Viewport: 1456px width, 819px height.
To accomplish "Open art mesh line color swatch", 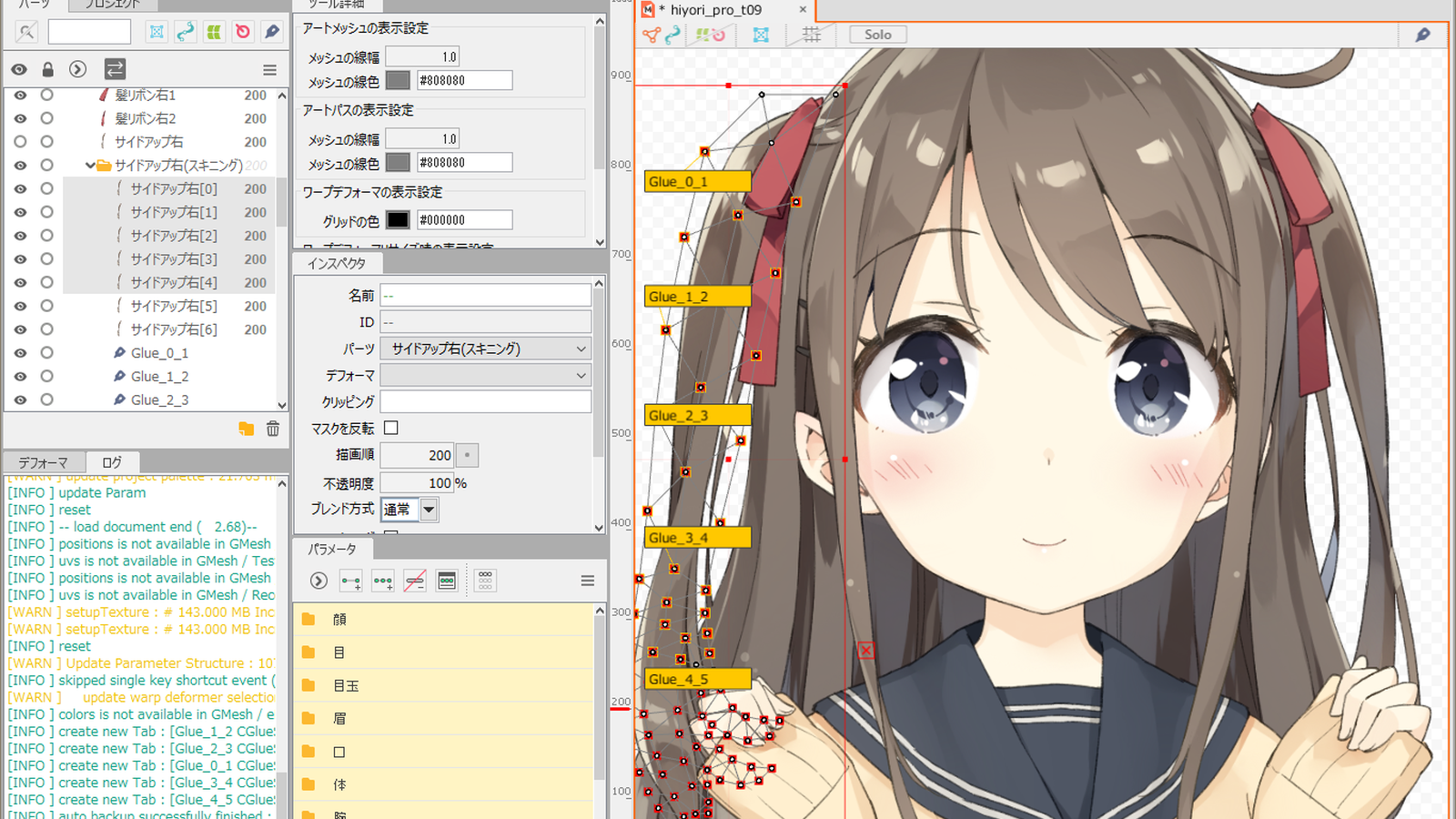I will 398,80.
